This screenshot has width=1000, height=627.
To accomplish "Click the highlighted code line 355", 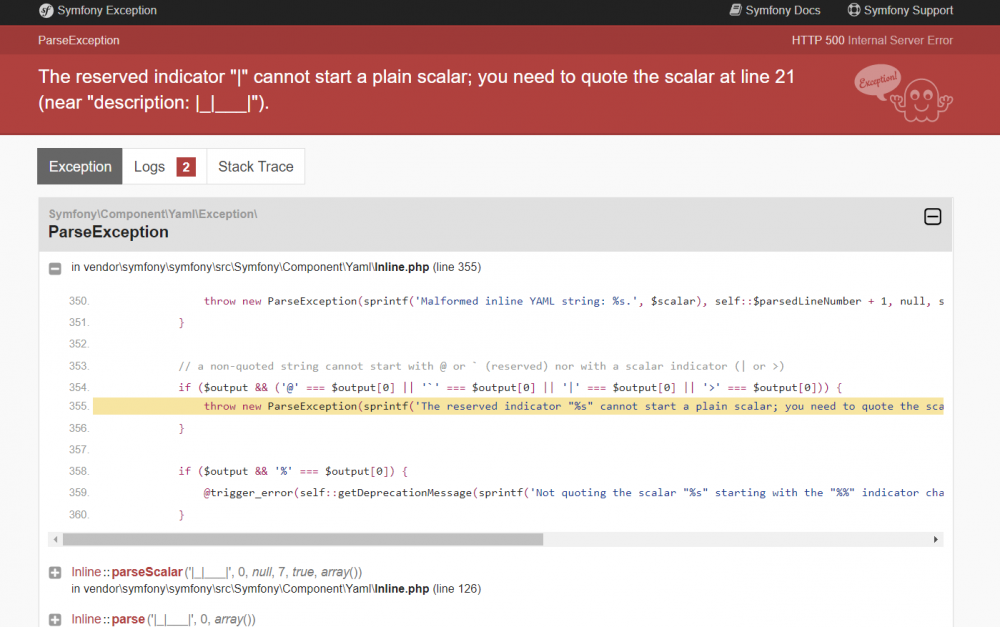I will [x=518, y=406].
